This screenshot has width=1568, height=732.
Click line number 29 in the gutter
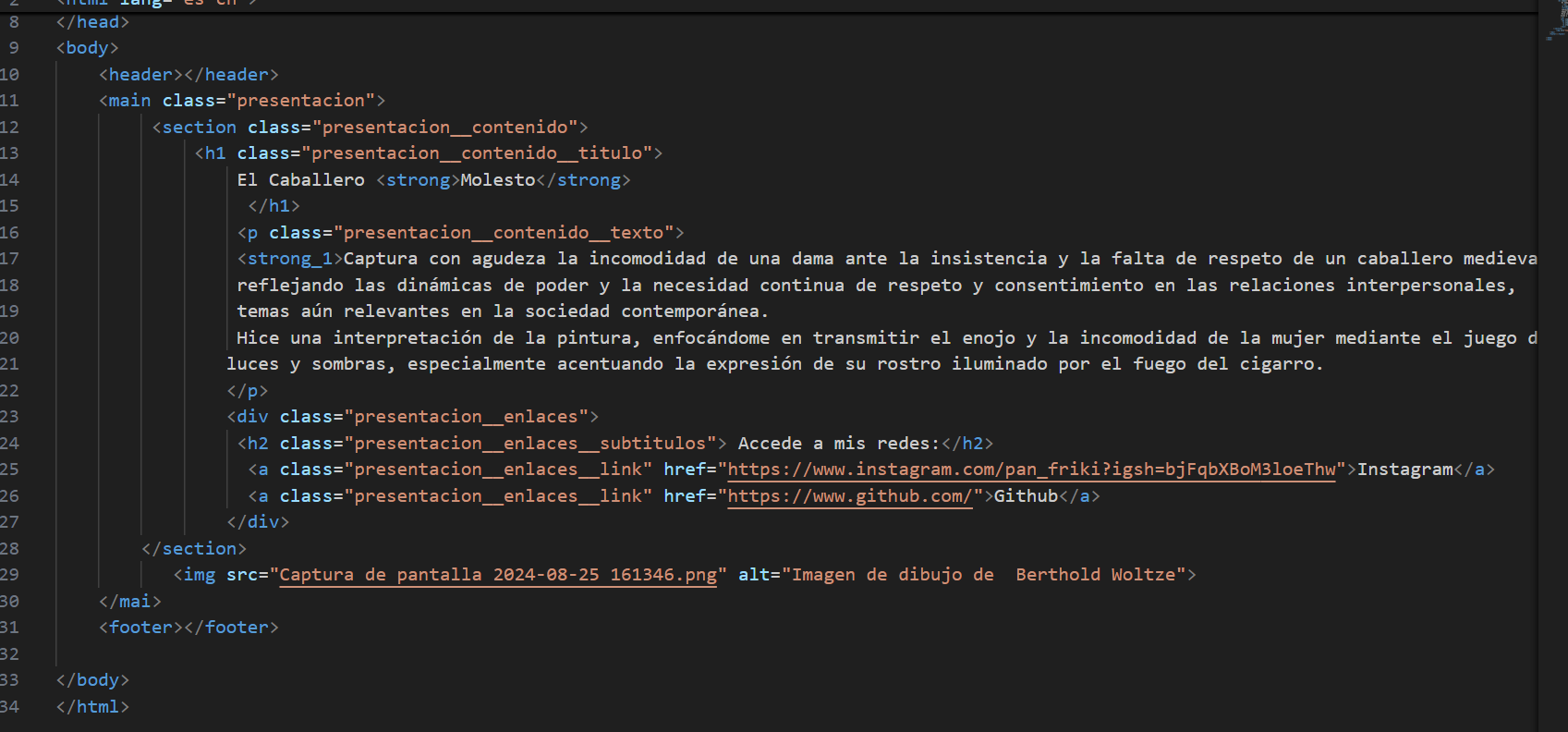[x=9, y=575]
